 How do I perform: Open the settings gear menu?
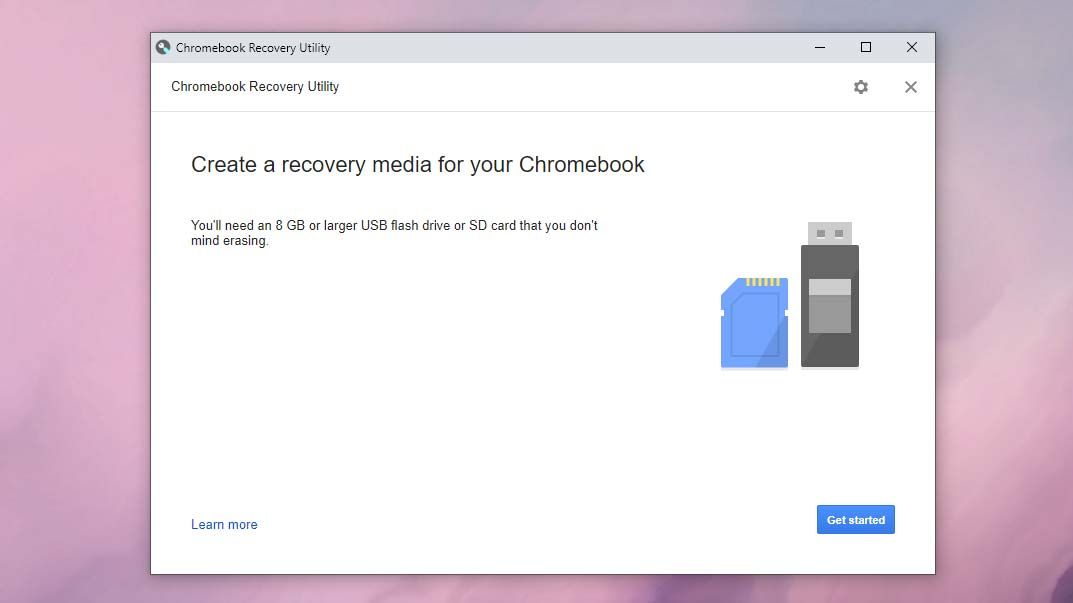click(860, 87)
